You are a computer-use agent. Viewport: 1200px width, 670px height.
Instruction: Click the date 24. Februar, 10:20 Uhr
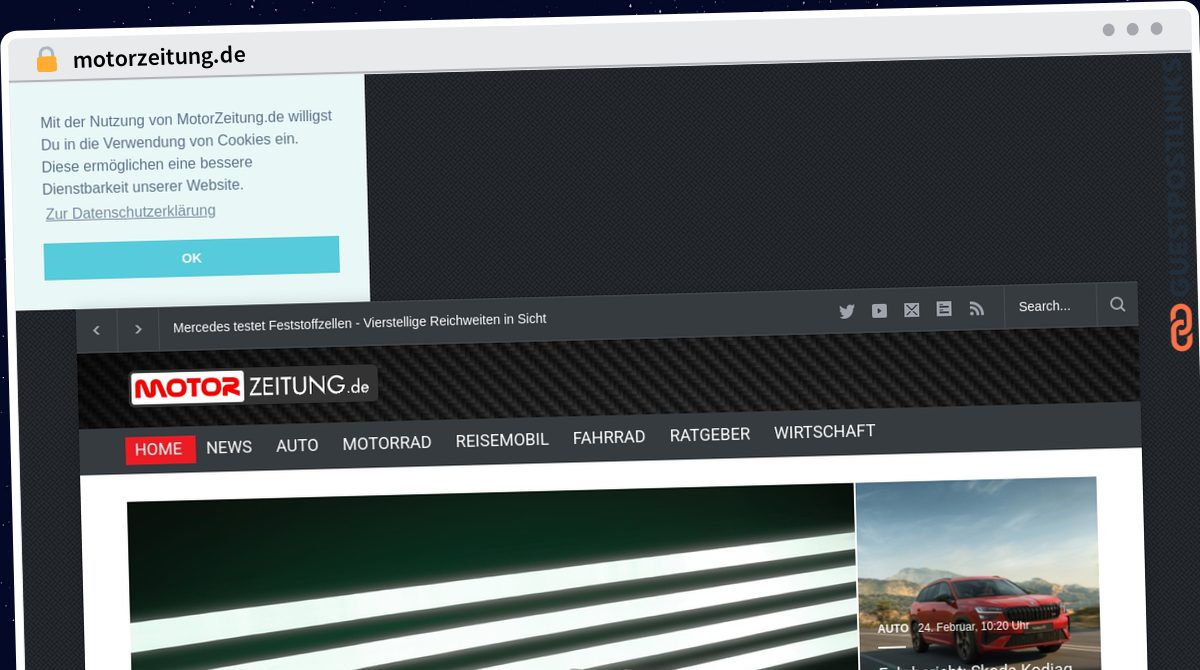pyautogui.click(x=973, y=627)
